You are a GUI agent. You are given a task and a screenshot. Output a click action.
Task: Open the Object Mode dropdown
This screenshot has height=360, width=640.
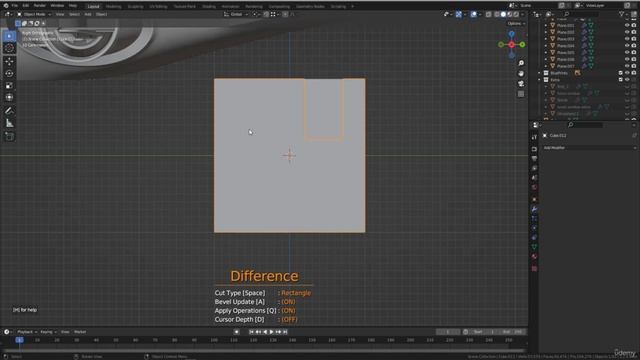click(x=34, y=14)
